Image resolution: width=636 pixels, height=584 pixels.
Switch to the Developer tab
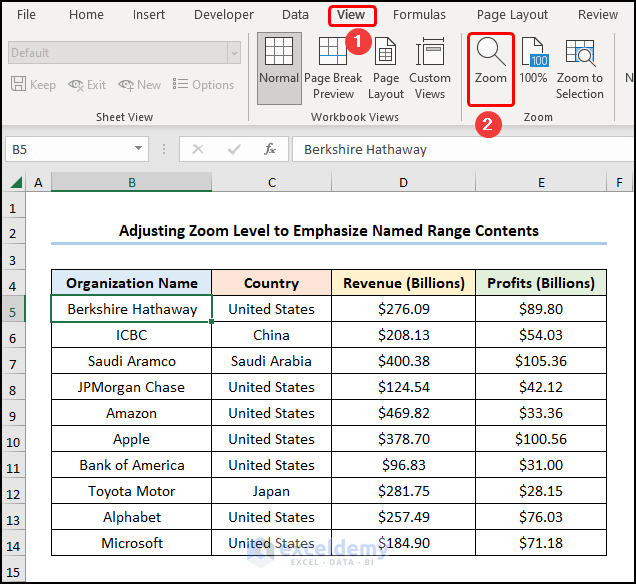(x=224, y=15)
